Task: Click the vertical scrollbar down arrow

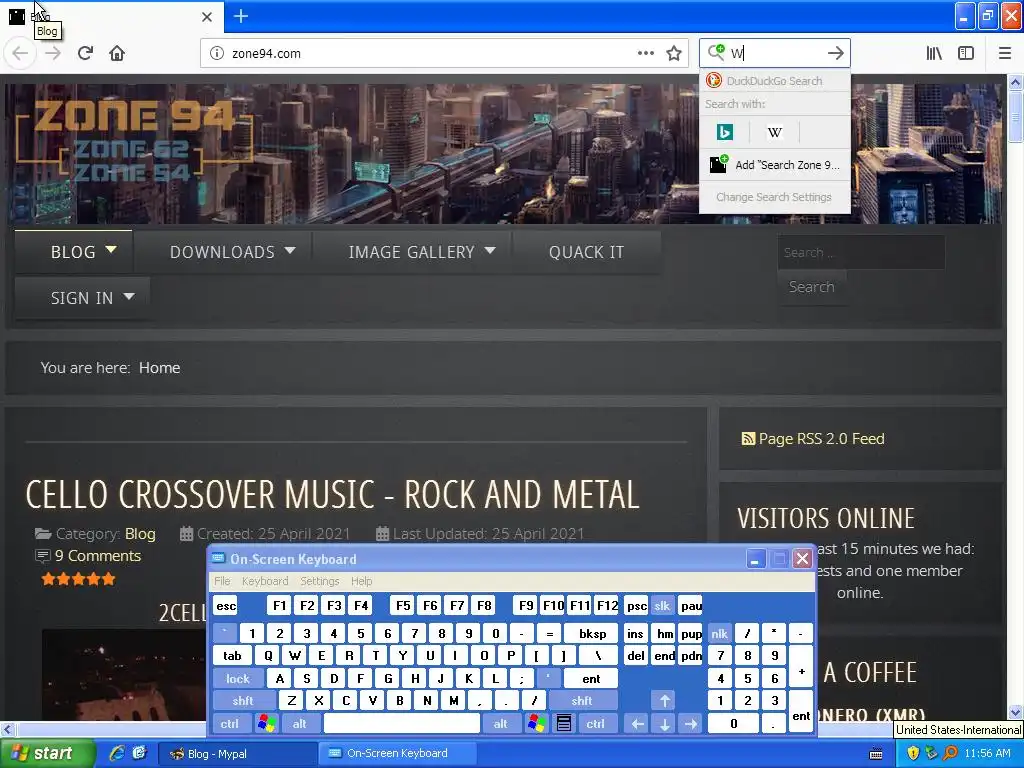Action: [x=1015, y=712]
